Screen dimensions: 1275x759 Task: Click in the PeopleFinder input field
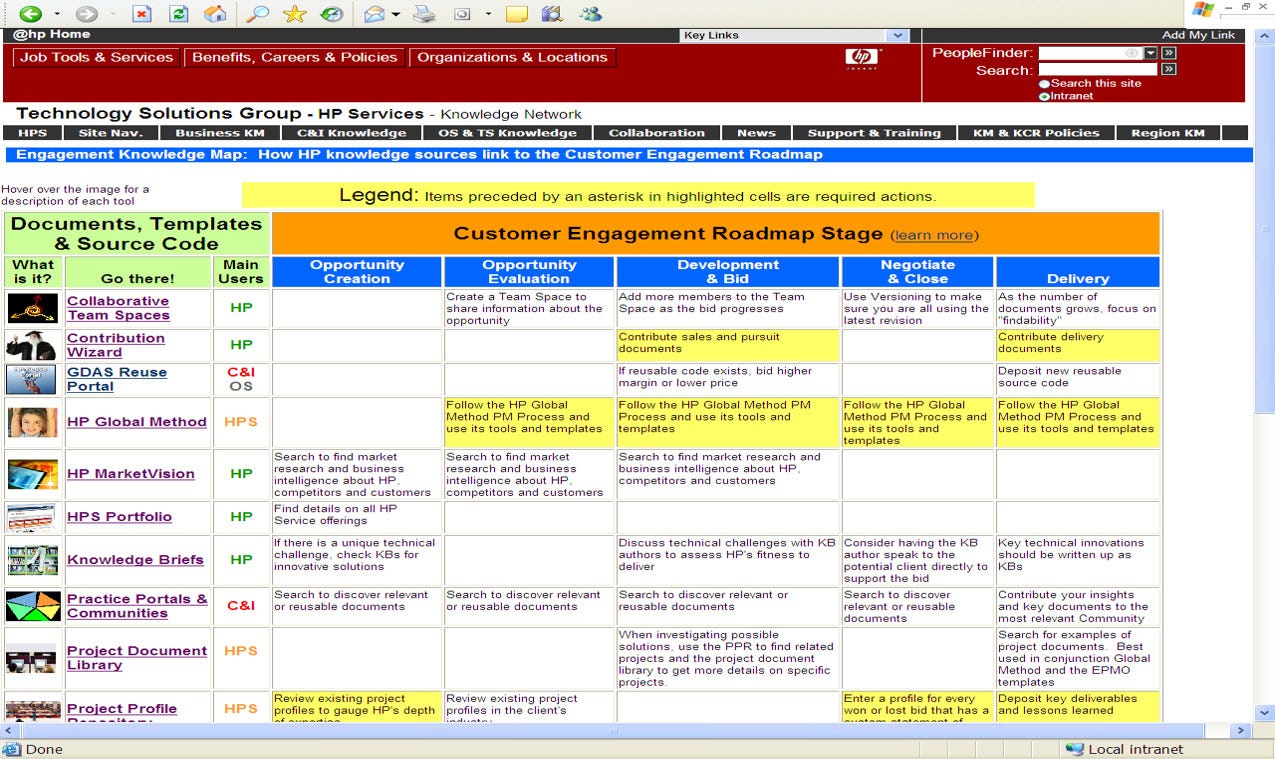(1091, 53)
